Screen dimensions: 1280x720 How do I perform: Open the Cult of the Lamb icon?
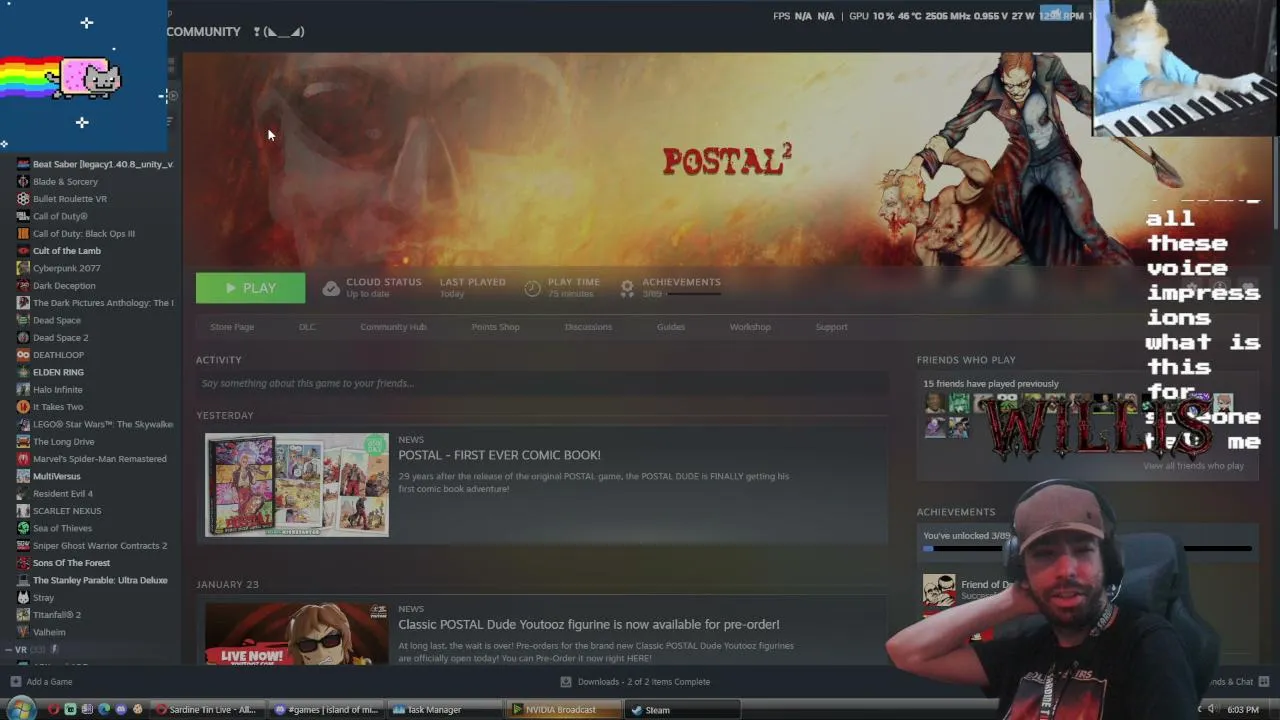point(23,250)
